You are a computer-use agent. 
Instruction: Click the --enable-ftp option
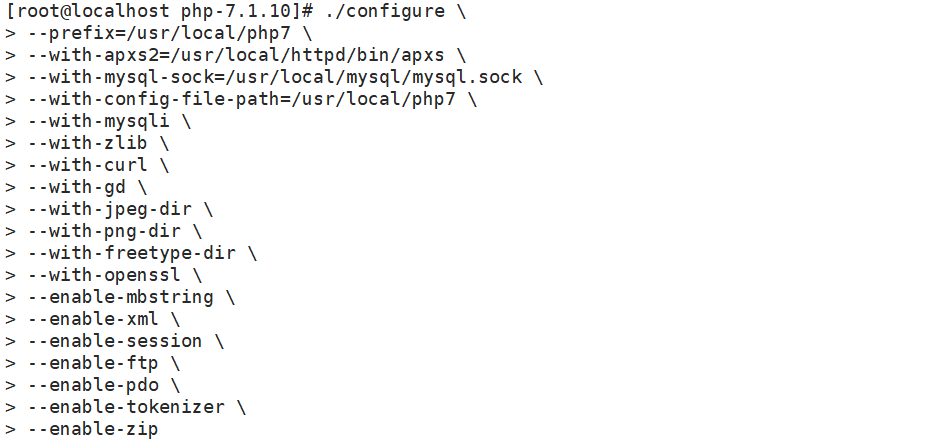click(92, 363)
